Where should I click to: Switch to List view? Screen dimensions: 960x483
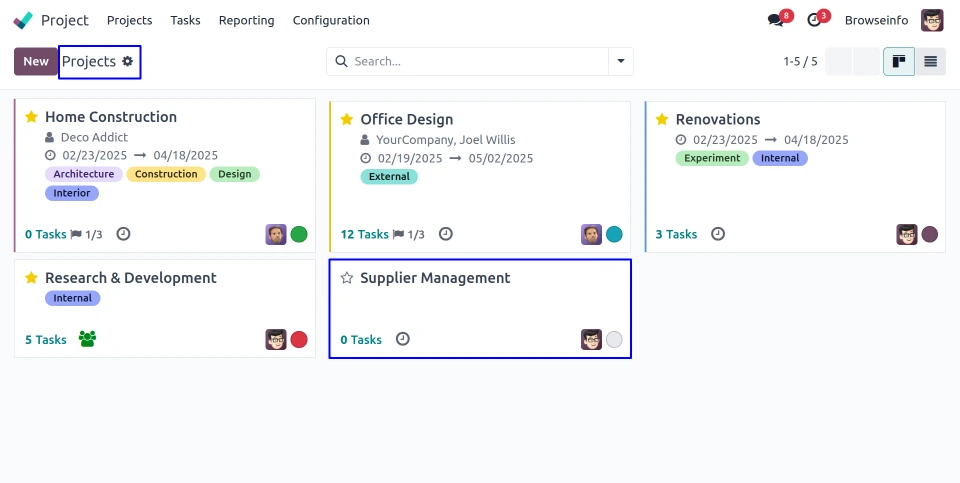pyautogui.click(x=930, y=62)
